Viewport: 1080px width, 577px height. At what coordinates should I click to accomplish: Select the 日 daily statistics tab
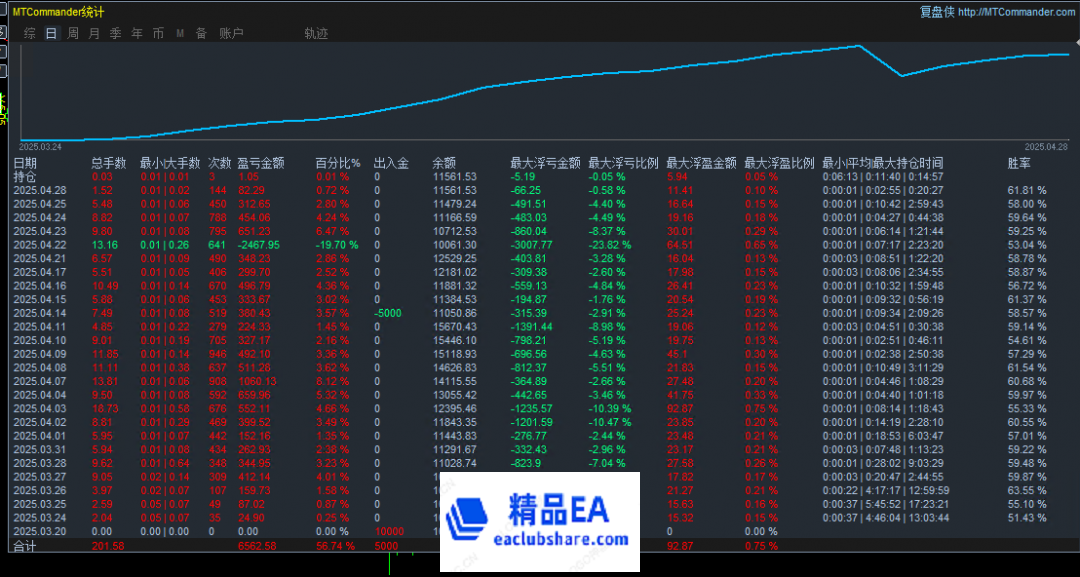click(x=51, y=33)
